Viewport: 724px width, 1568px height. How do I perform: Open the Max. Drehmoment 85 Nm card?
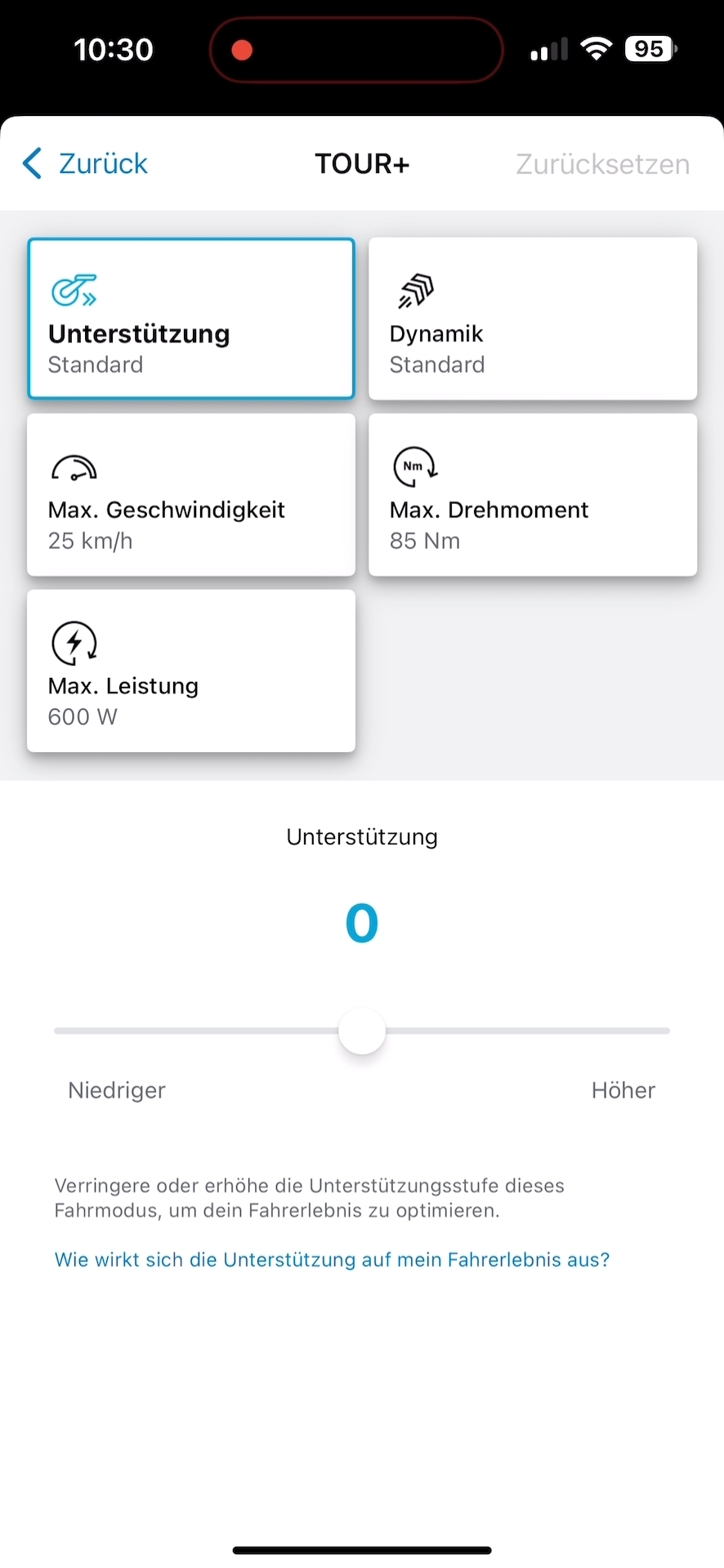click(533, 495)
